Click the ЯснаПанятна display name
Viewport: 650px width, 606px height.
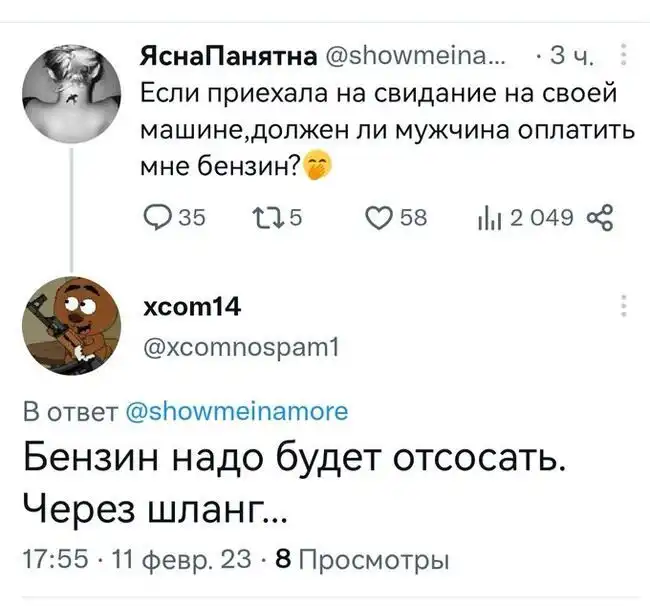click(x=228, y=55)
